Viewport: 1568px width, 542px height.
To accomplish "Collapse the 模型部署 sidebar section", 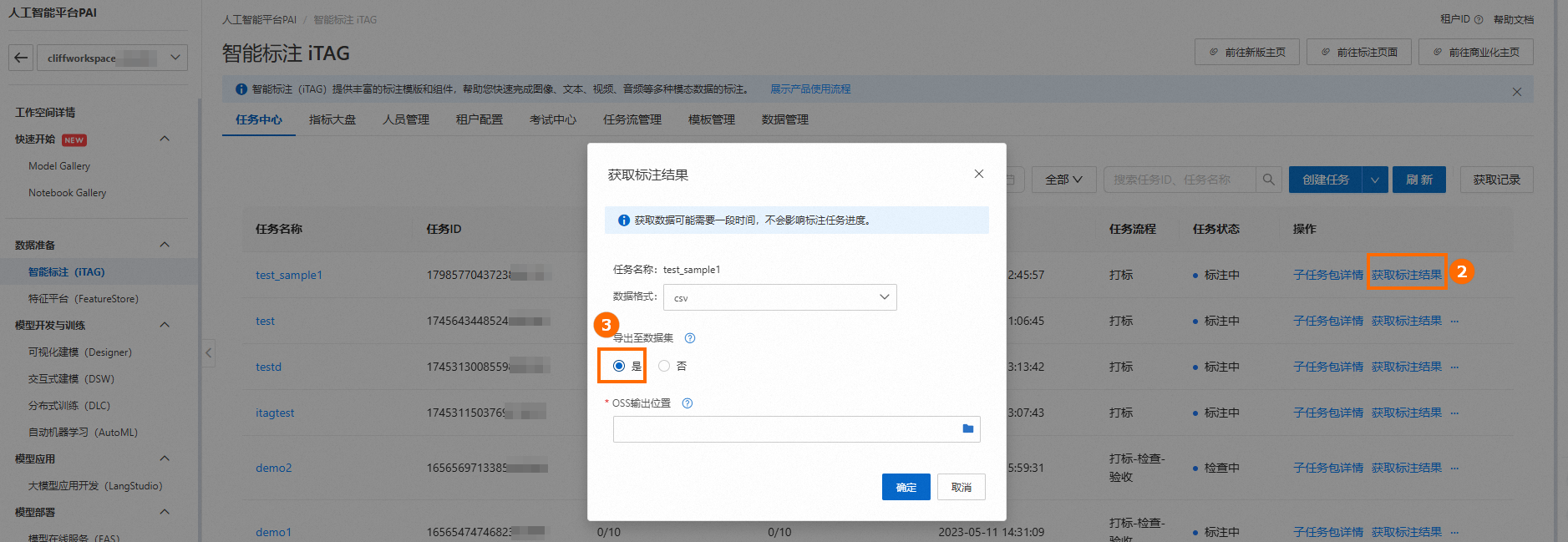I will (x=165, y=512).
